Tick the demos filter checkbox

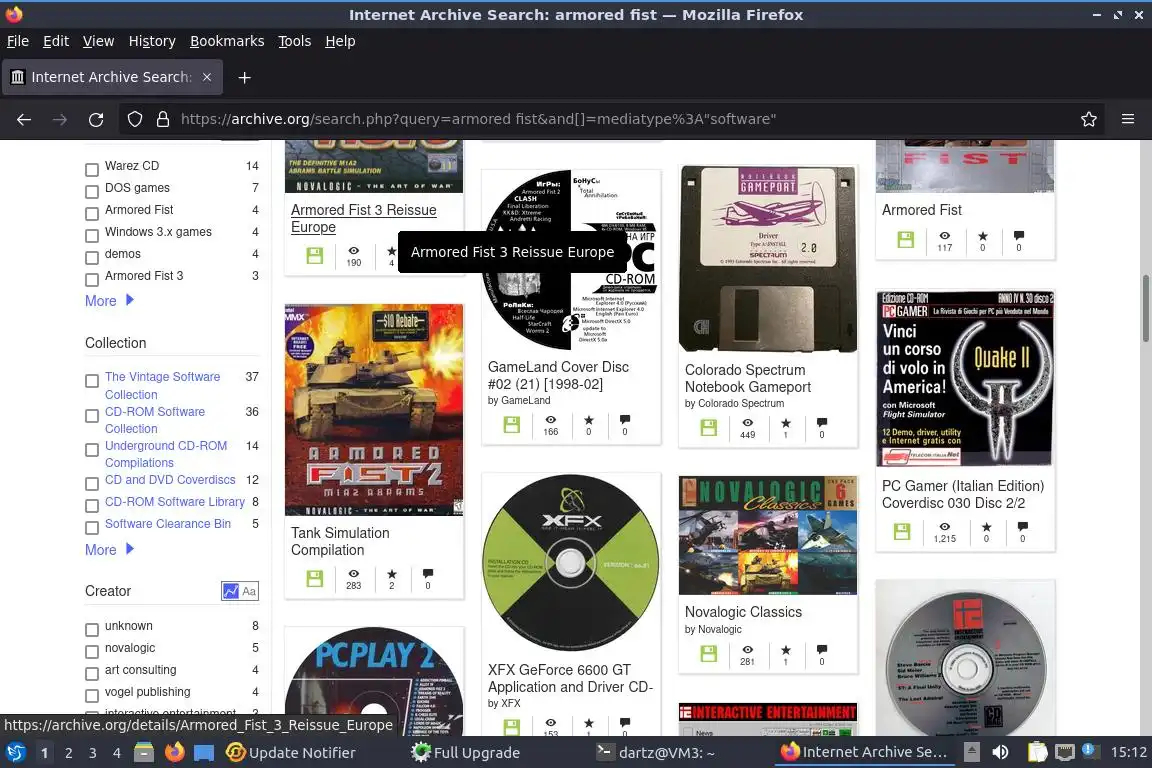[x=92, y=258]
